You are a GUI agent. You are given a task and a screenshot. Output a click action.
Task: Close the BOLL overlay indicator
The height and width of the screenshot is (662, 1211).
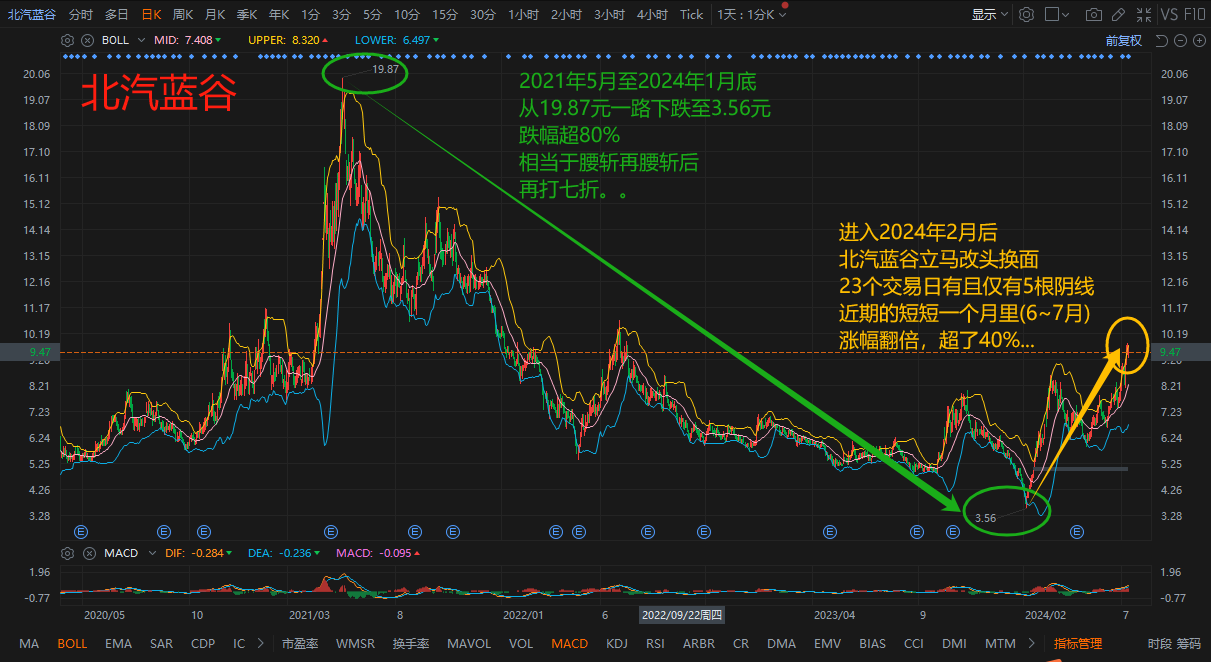tap(86, 40)
